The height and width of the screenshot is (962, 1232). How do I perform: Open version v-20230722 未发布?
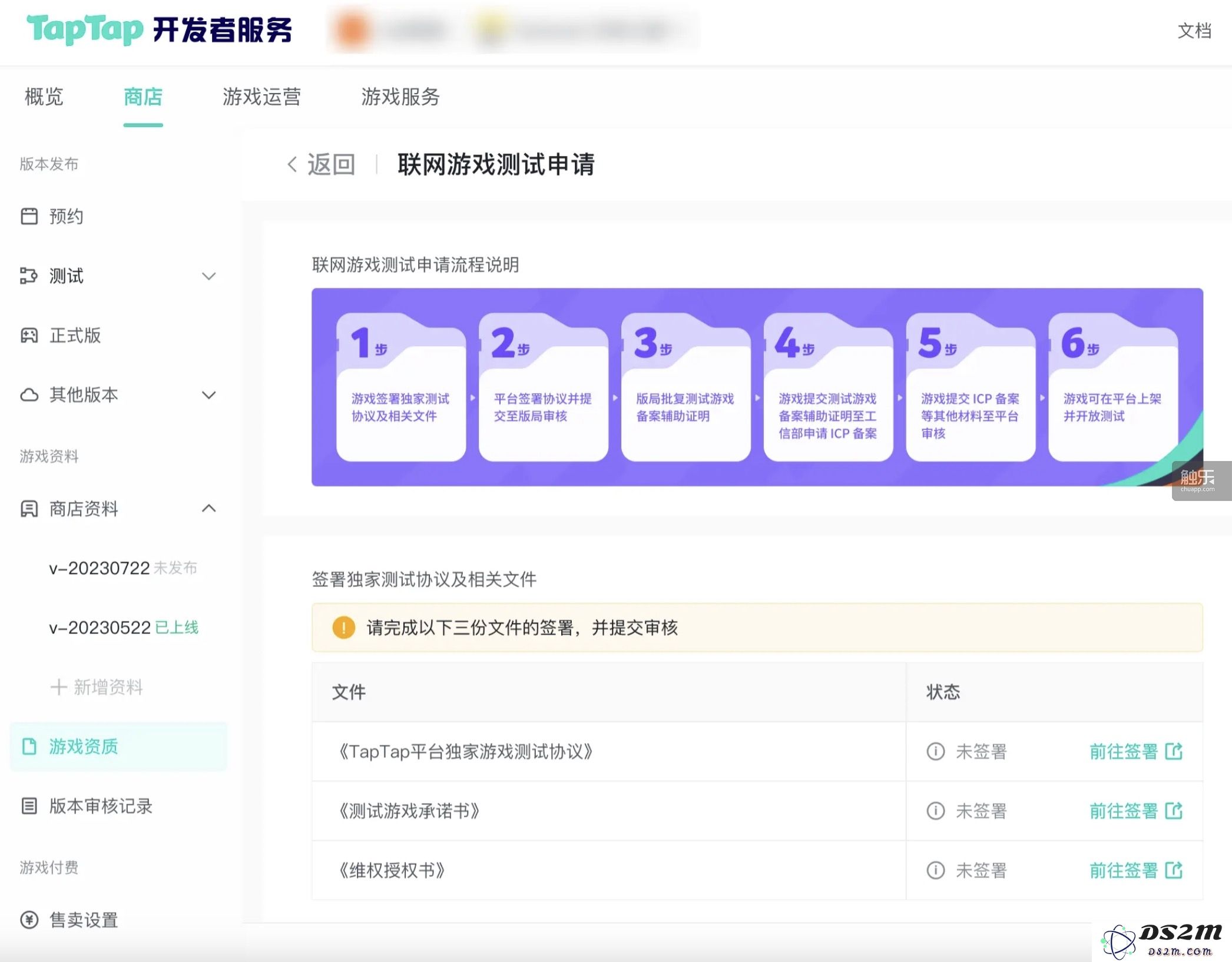[123, 568]
